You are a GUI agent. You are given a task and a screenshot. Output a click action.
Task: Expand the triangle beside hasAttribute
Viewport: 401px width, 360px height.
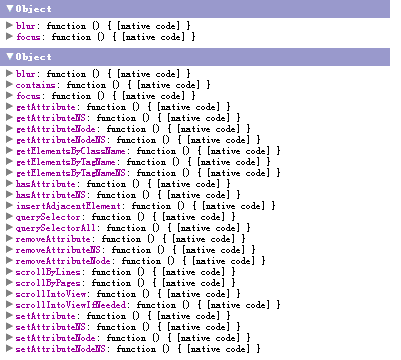click(x=9, y=183)
